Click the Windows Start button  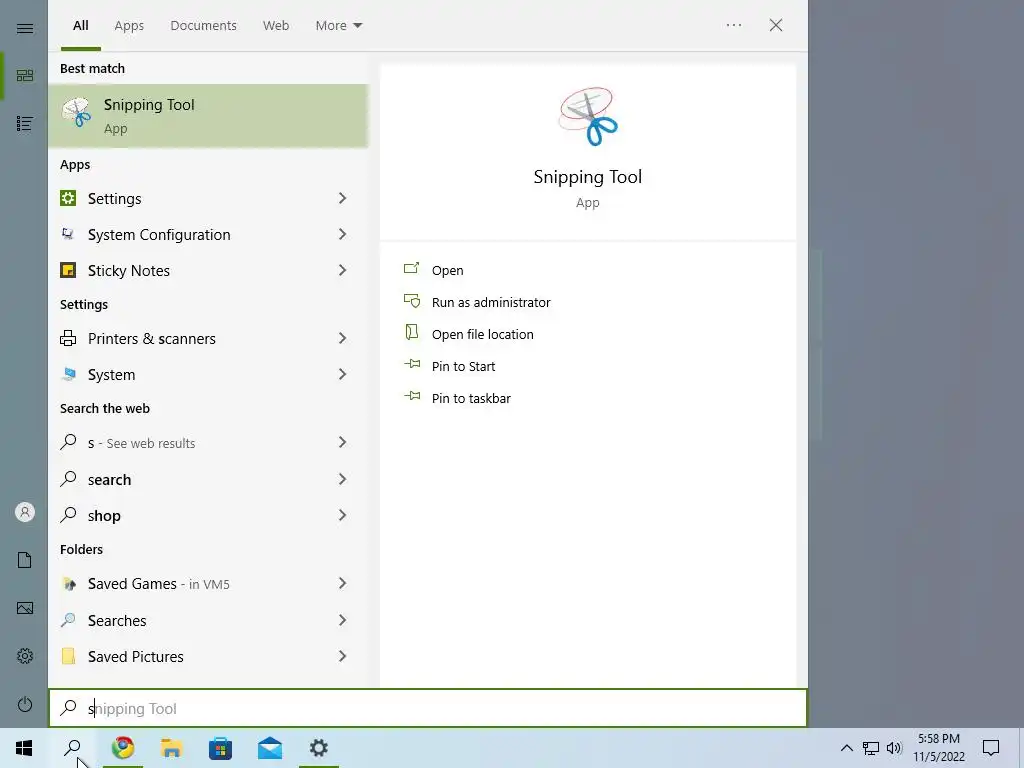coord(24,748)
